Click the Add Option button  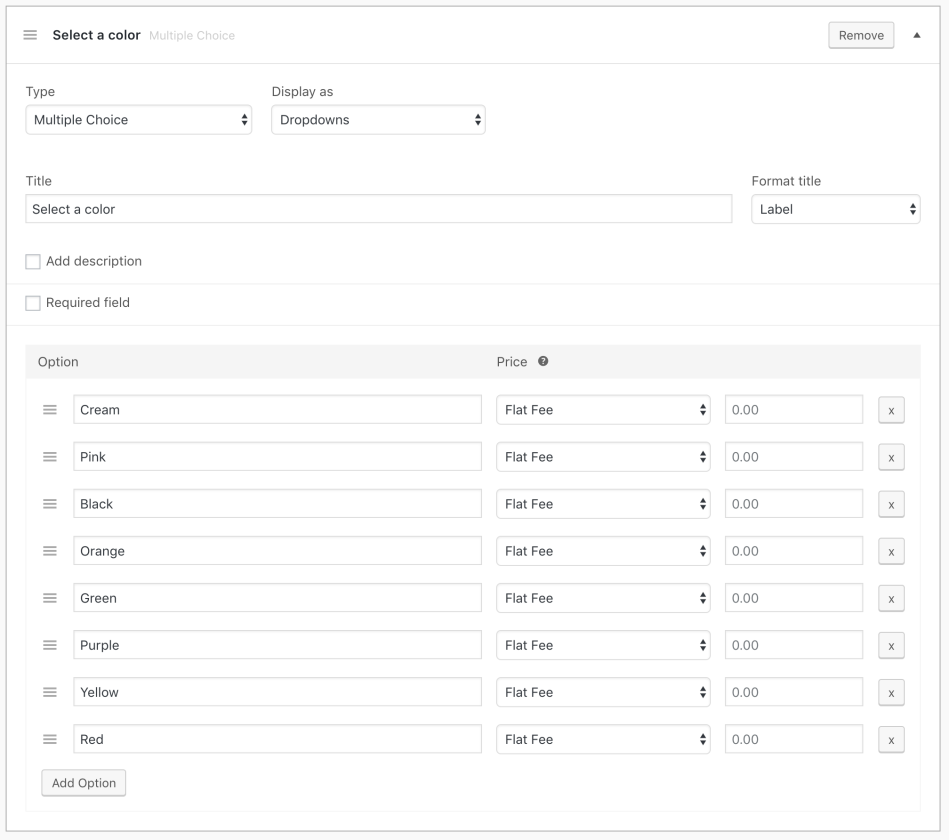tap(84, 783)
